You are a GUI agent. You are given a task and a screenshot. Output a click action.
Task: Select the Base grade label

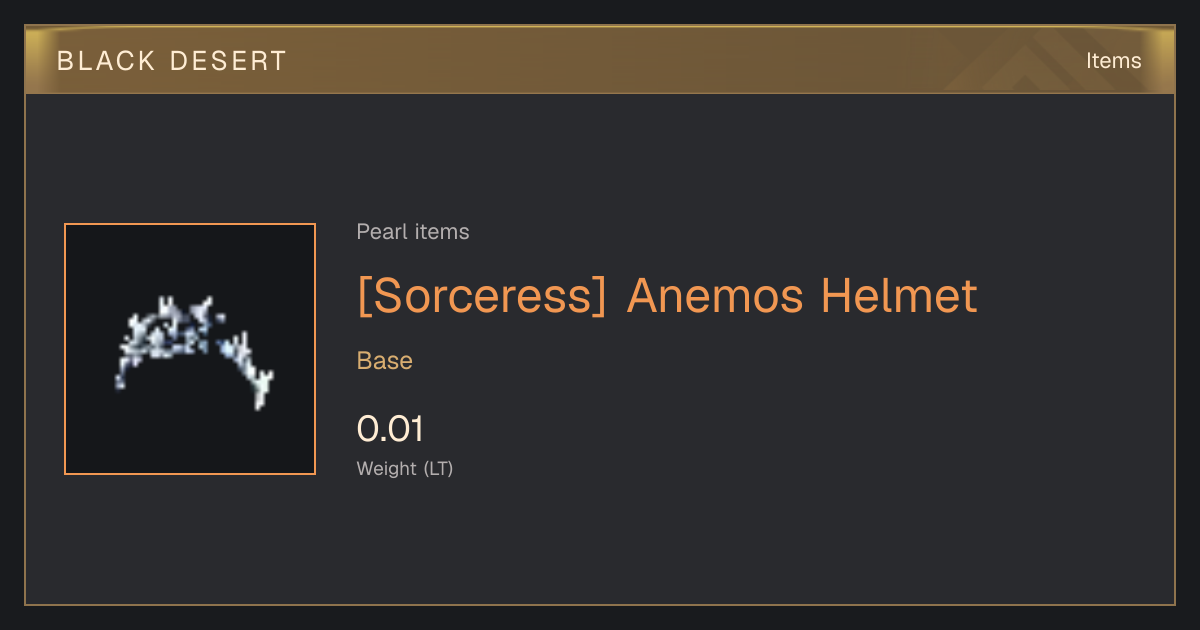pos(385,361)
